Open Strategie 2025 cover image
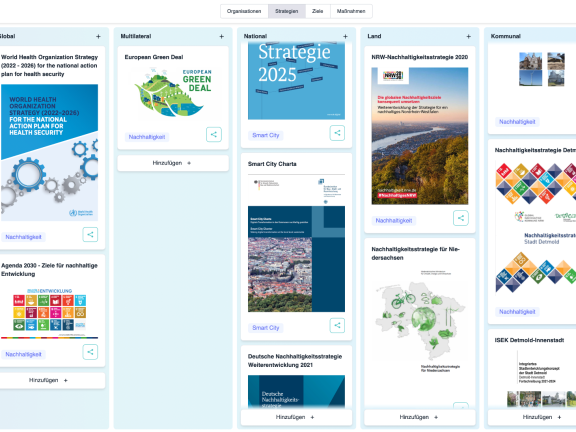 [296, 81]
